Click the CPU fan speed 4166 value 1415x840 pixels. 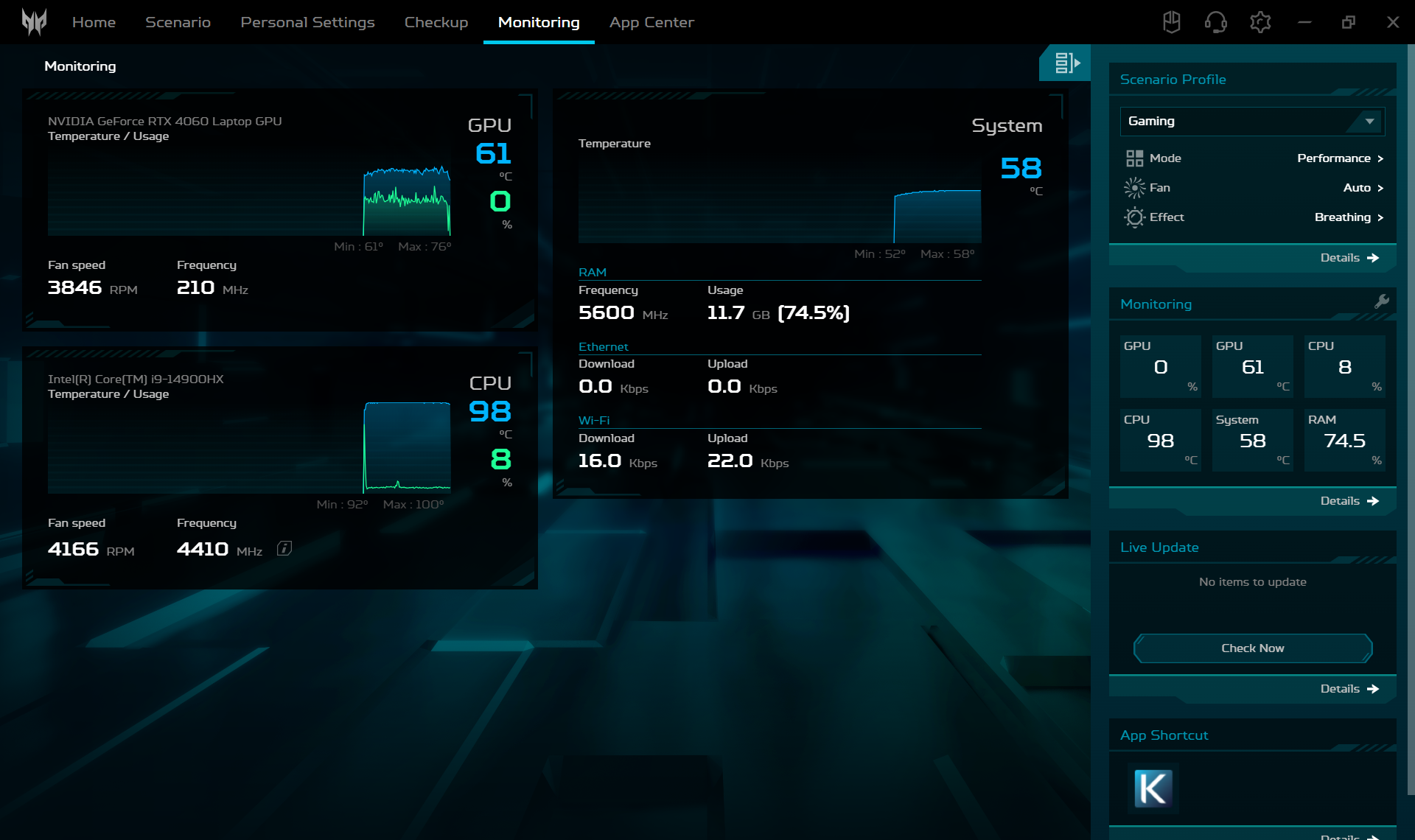(x=73, y=549)
